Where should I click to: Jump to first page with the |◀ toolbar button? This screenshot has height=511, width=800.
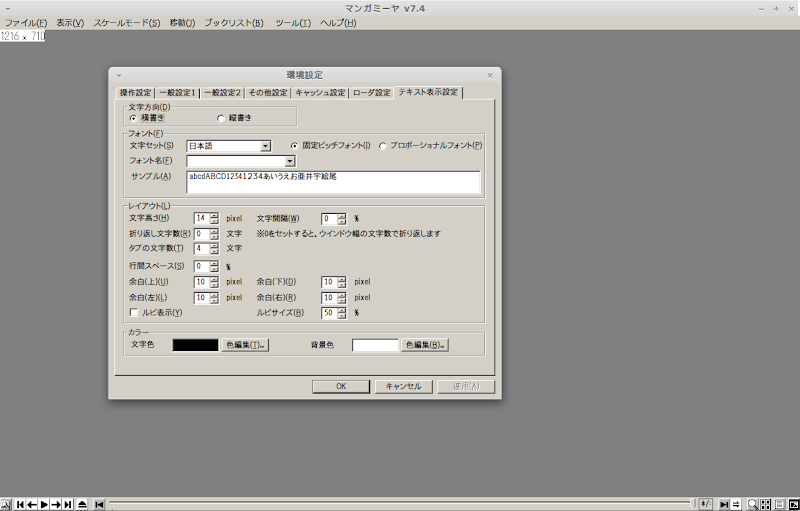tap(20, 505)
